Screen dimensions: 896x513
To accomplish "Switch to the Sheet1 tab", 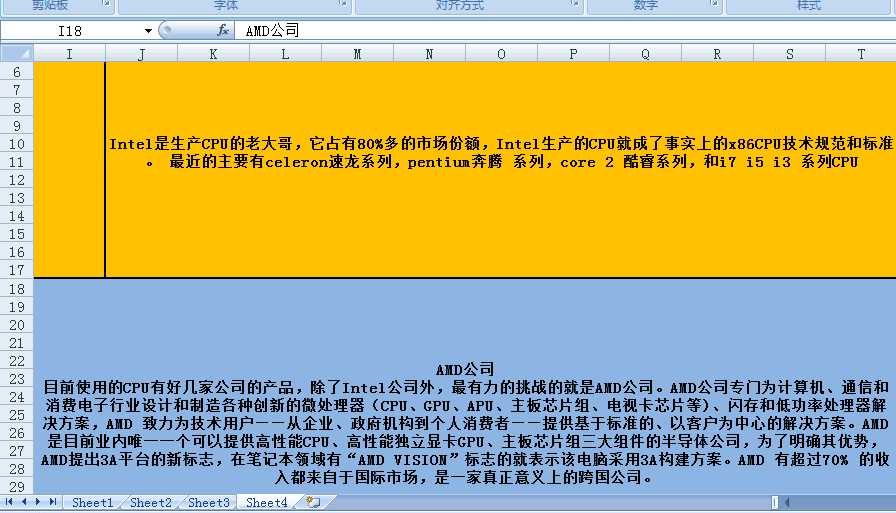I will 93,502.
